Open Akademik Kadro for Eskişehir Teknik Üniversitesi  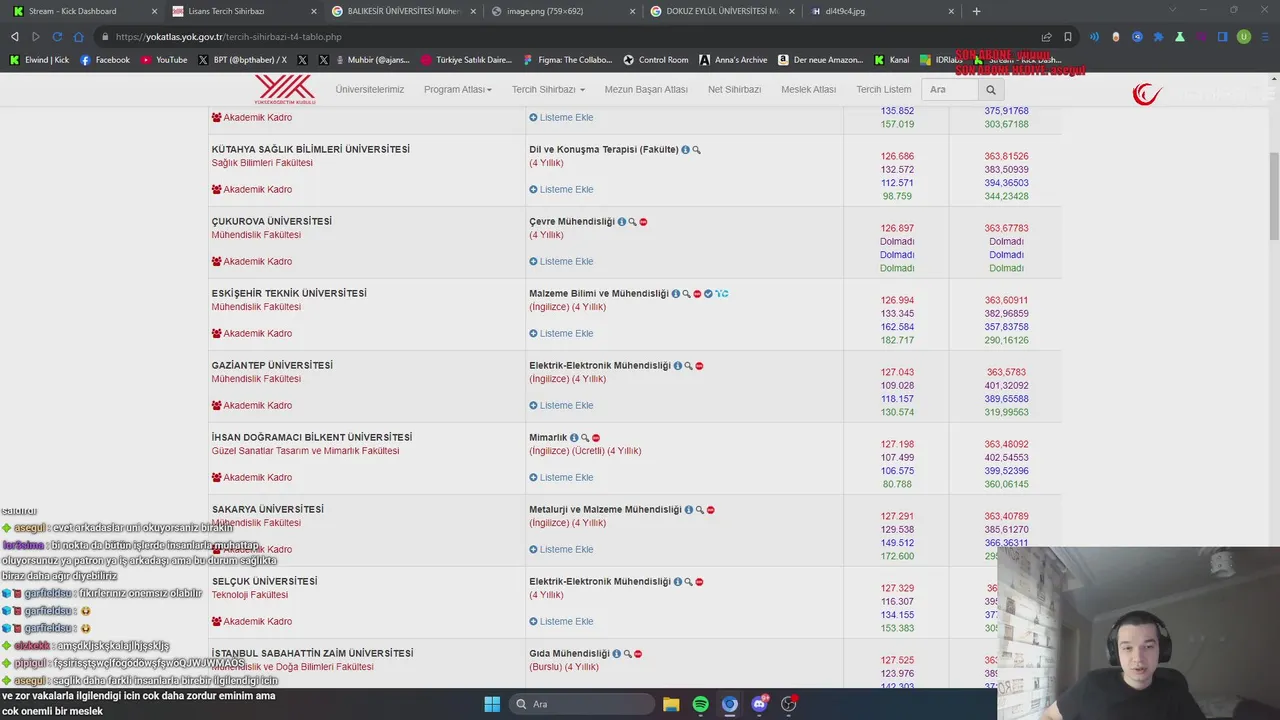pos(252,334)
